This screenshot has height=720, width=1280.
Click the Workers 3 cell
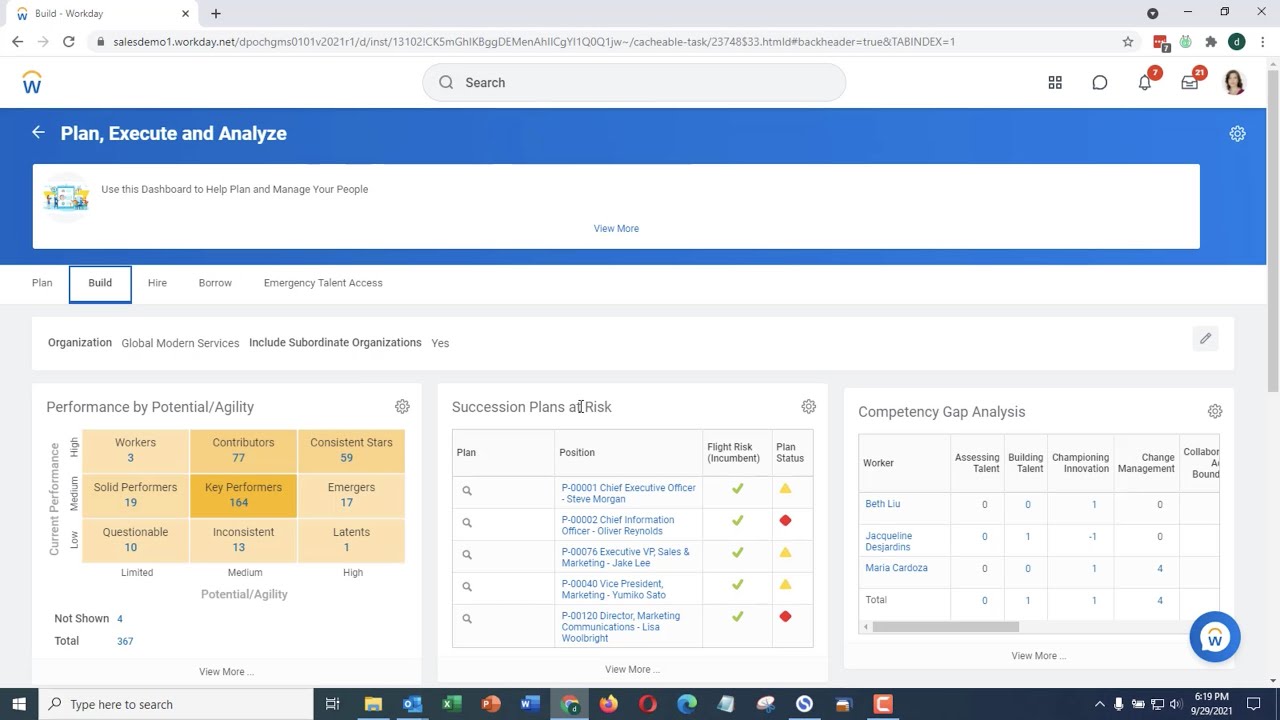point(135,450)
